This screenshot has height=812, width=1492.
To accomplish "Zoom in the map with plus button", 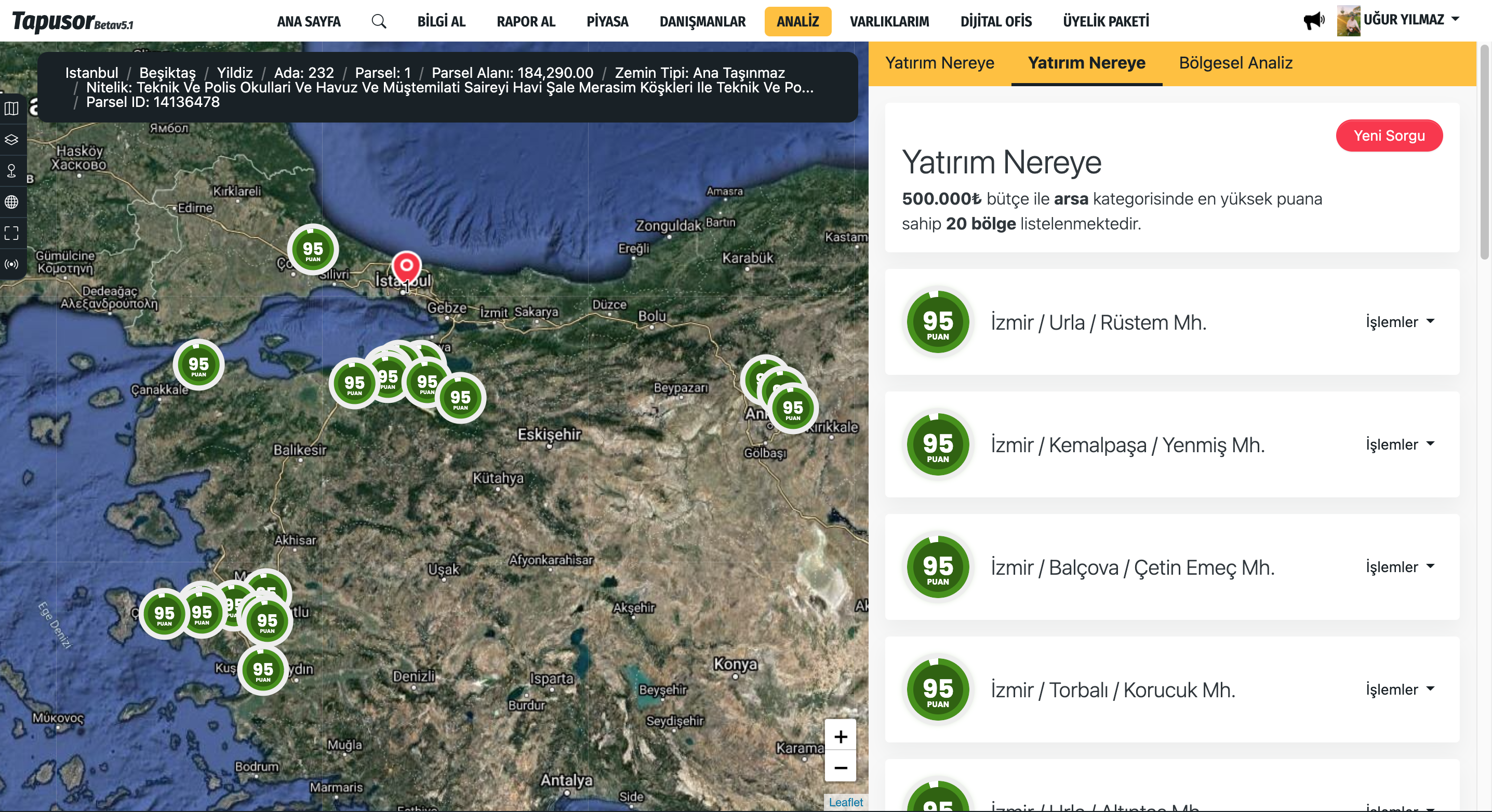I will (841, 736).
